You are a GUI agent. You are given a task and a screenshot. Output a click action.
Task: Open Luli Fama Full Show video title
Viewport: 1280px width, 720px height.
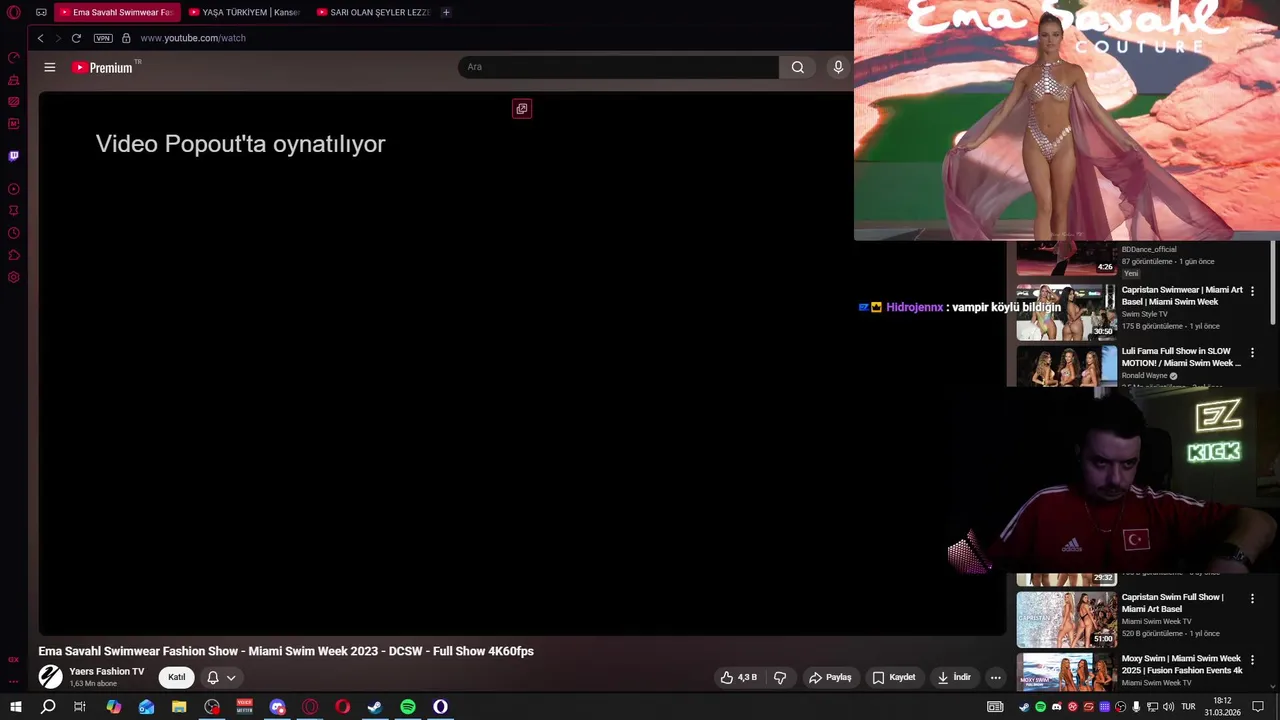1181,357
